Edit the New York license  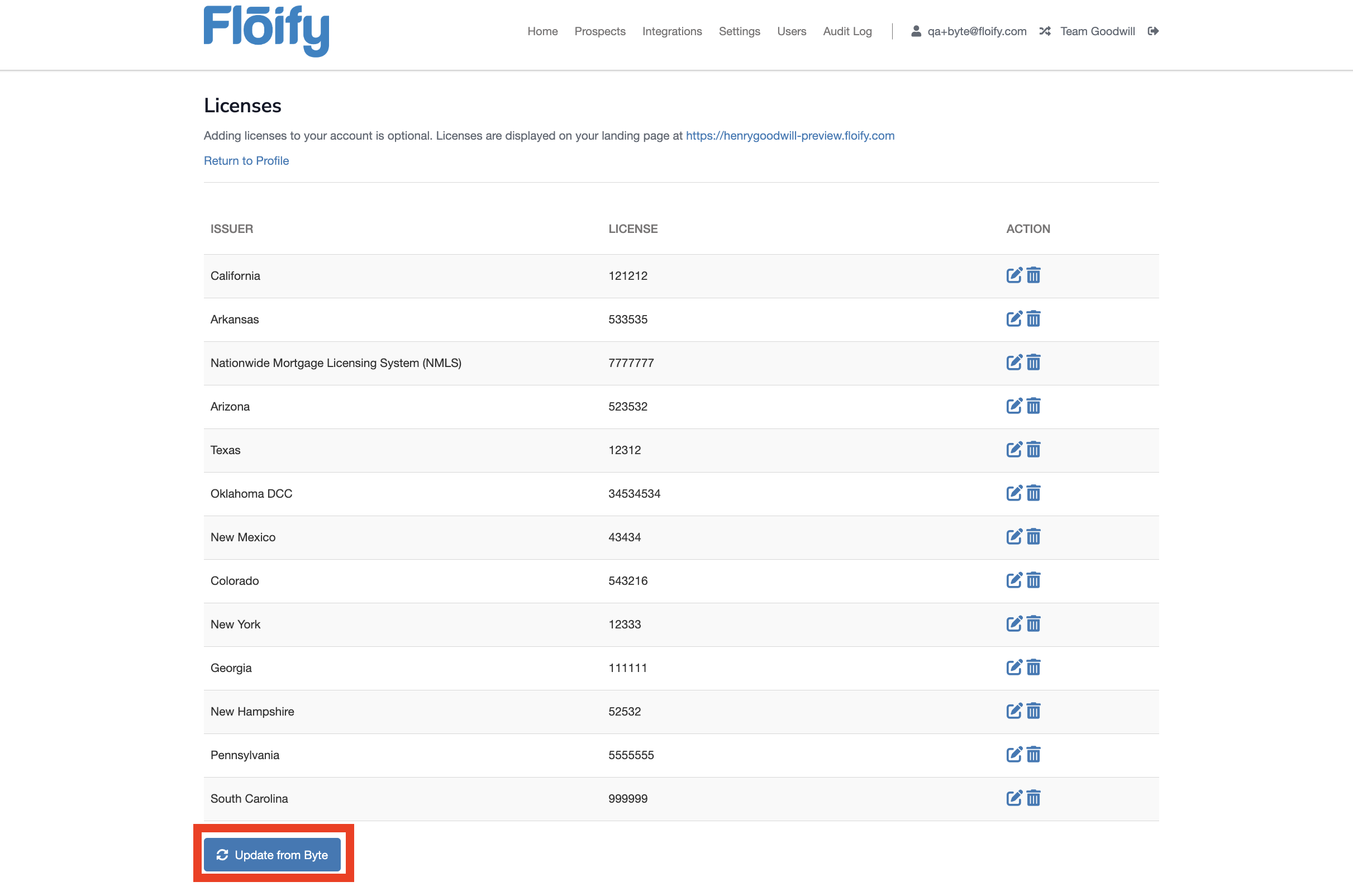tap(1013, 624)
